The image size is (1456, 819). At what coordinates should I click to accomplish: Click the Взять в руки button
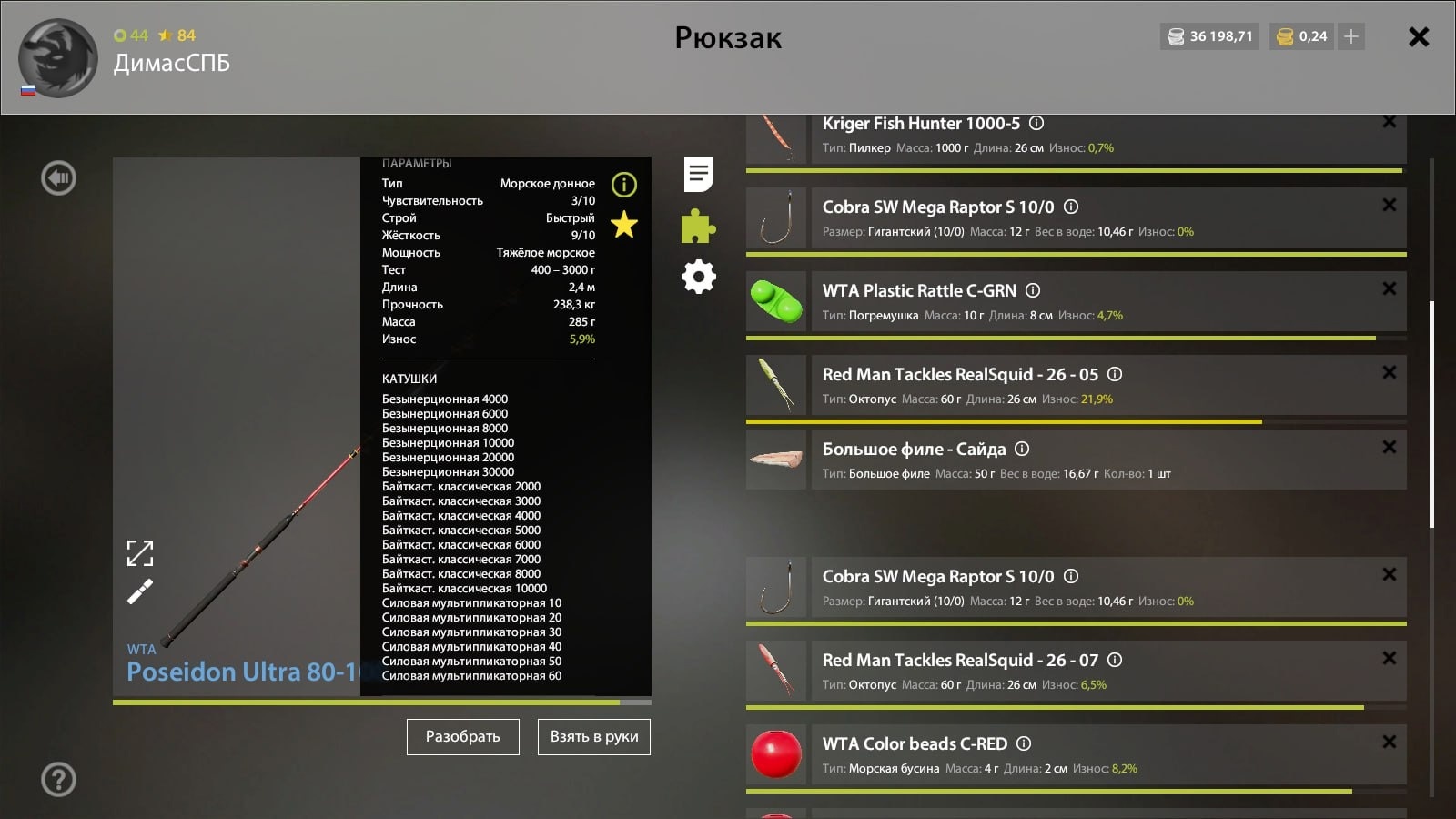[594, 737]
